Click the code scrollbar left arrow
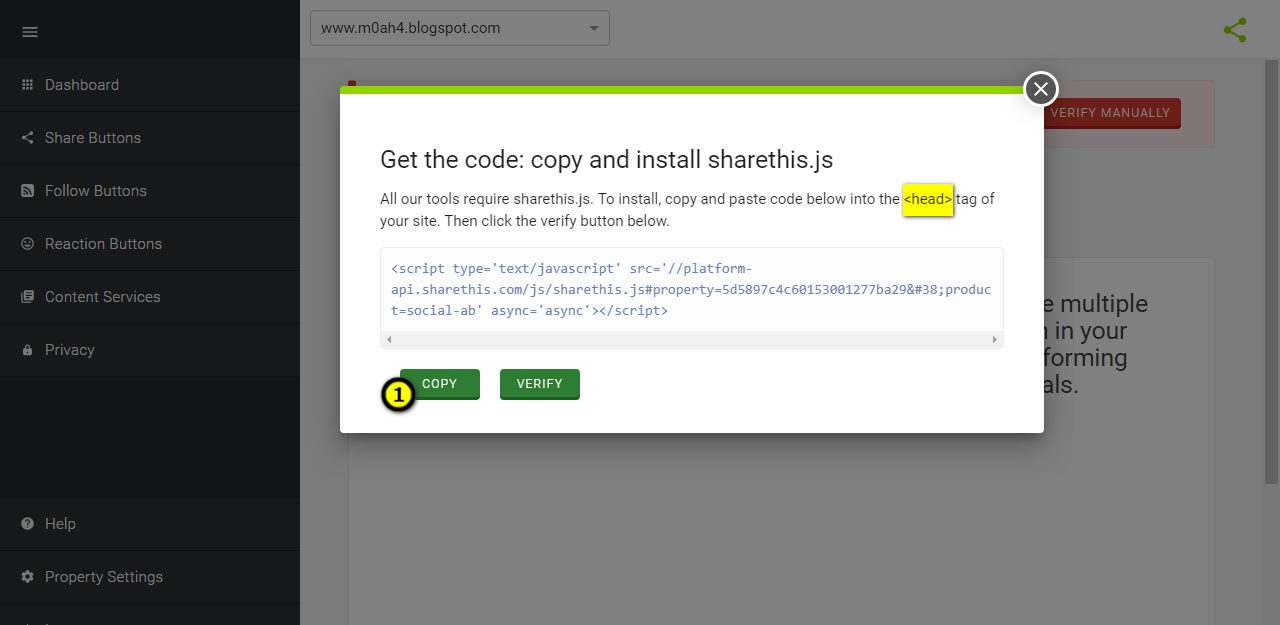 click(x=387, y=340)
